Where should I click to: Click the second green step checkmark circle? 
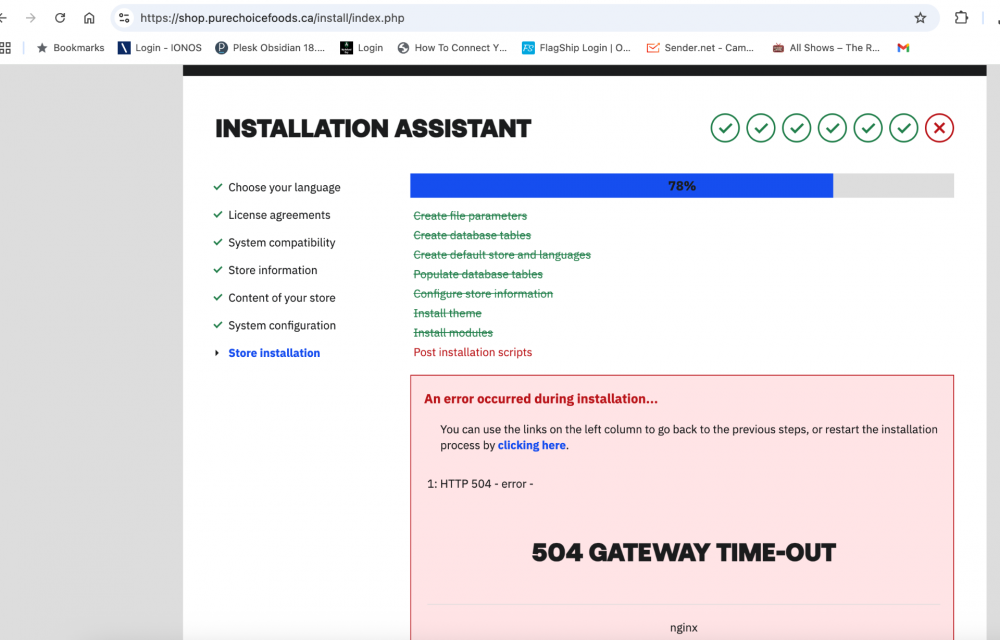point(761,128)
